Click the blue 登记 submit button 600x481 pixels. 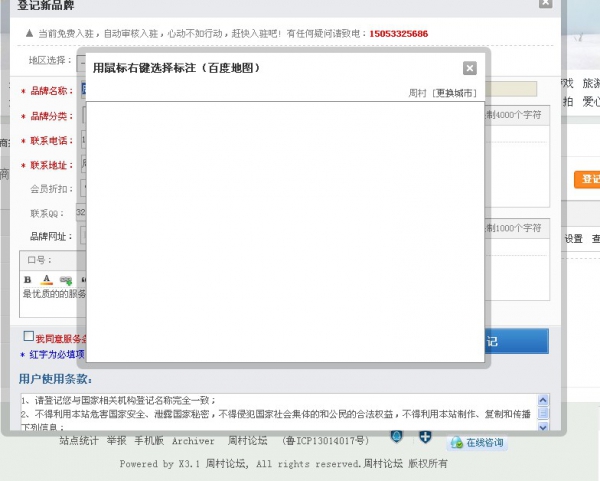click(517, 341)
